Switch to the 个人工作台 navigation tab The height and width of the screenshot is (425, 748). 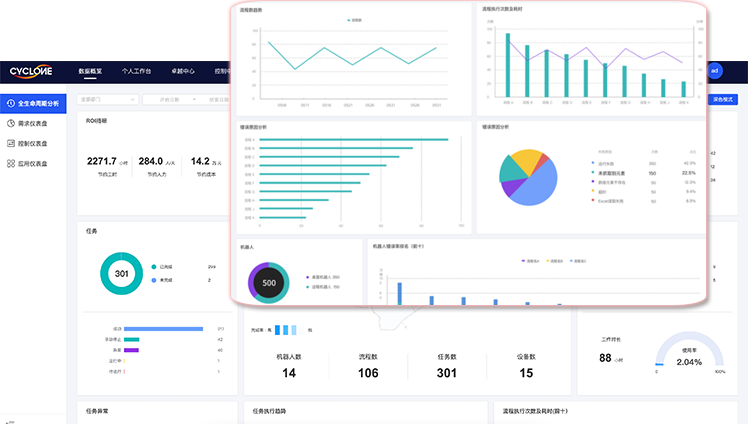[136, 71]
